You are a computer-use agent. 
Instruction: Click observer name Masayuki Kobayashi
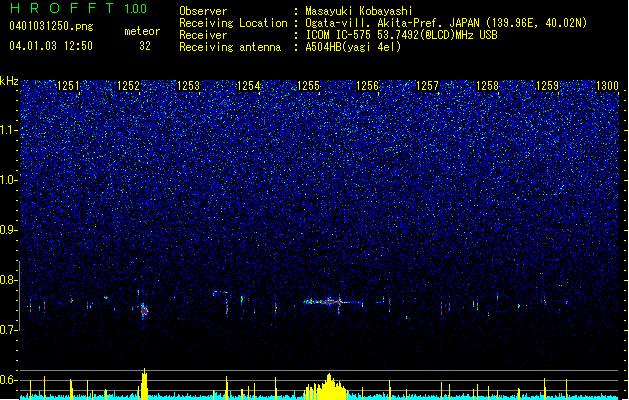coord(358,11)
